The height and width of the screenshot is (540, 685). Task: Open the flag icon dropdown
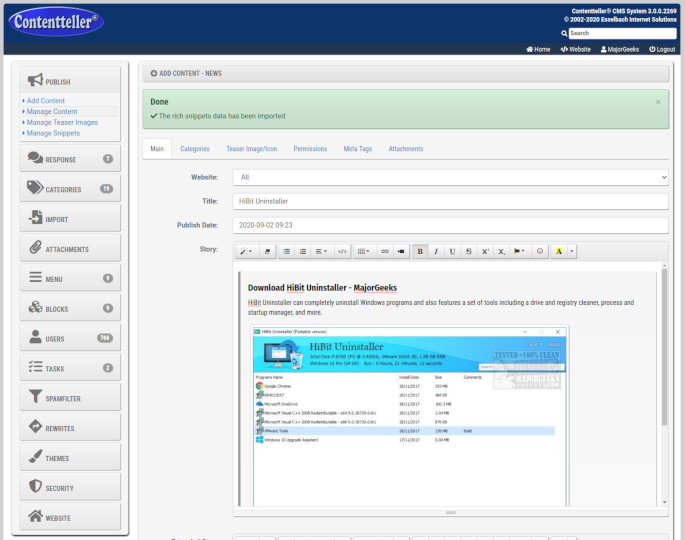pos(519,251)
